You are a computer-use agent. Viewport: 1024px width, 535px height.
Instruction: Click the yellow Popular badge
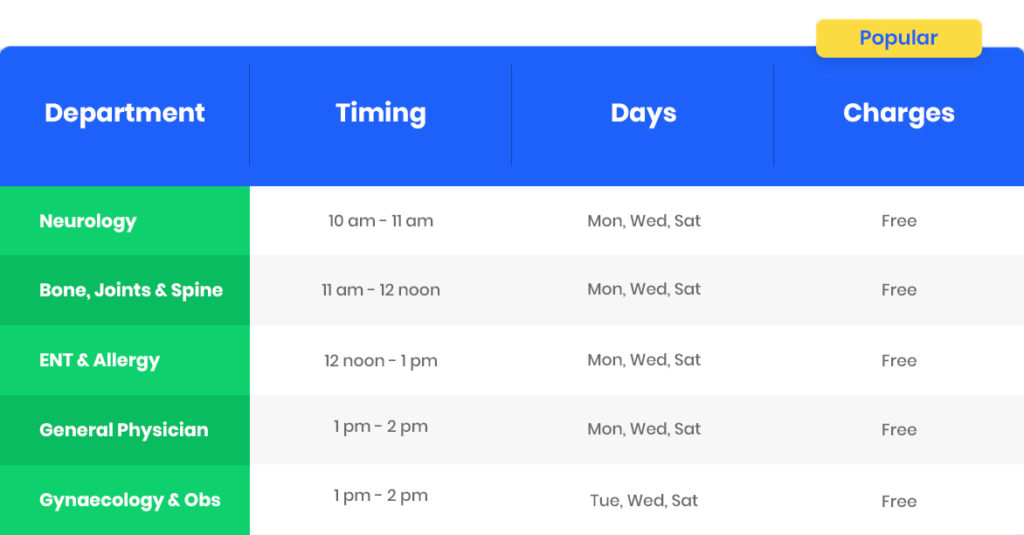coord(899,39)
